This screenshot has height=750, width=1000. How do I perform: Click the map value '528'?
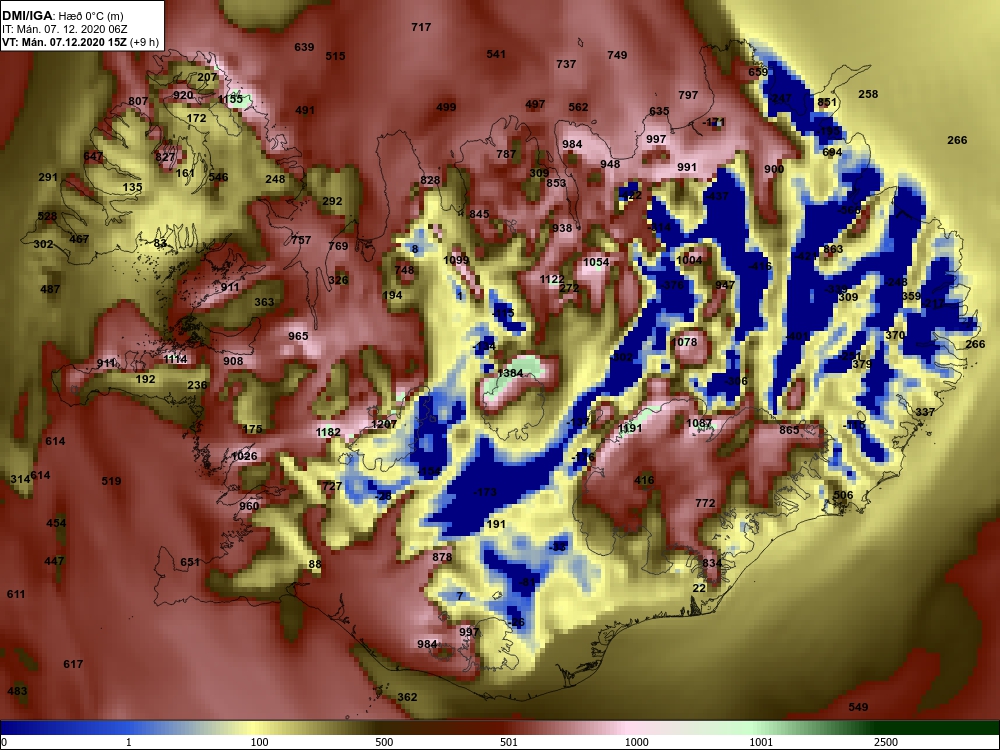(47, 216)
